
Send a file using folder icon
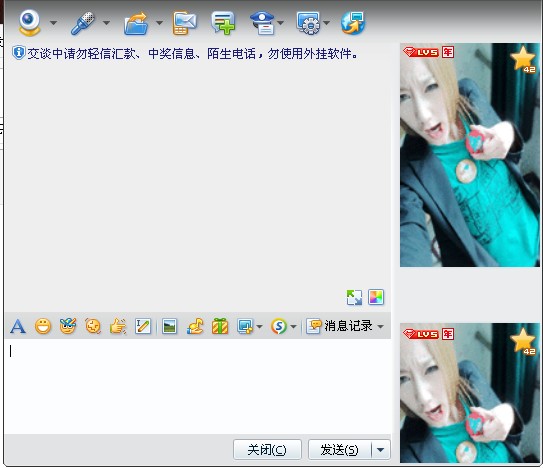click(136, 23)
